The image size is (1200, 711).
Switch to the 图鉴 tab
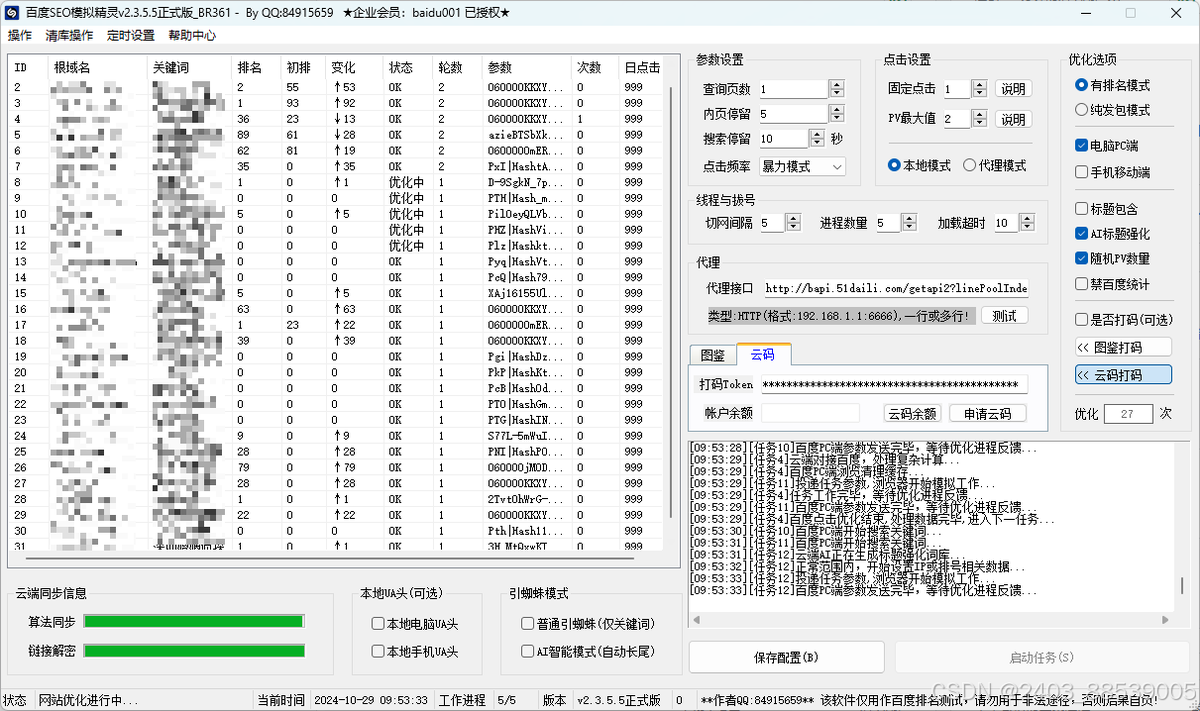tap(711, 354)
